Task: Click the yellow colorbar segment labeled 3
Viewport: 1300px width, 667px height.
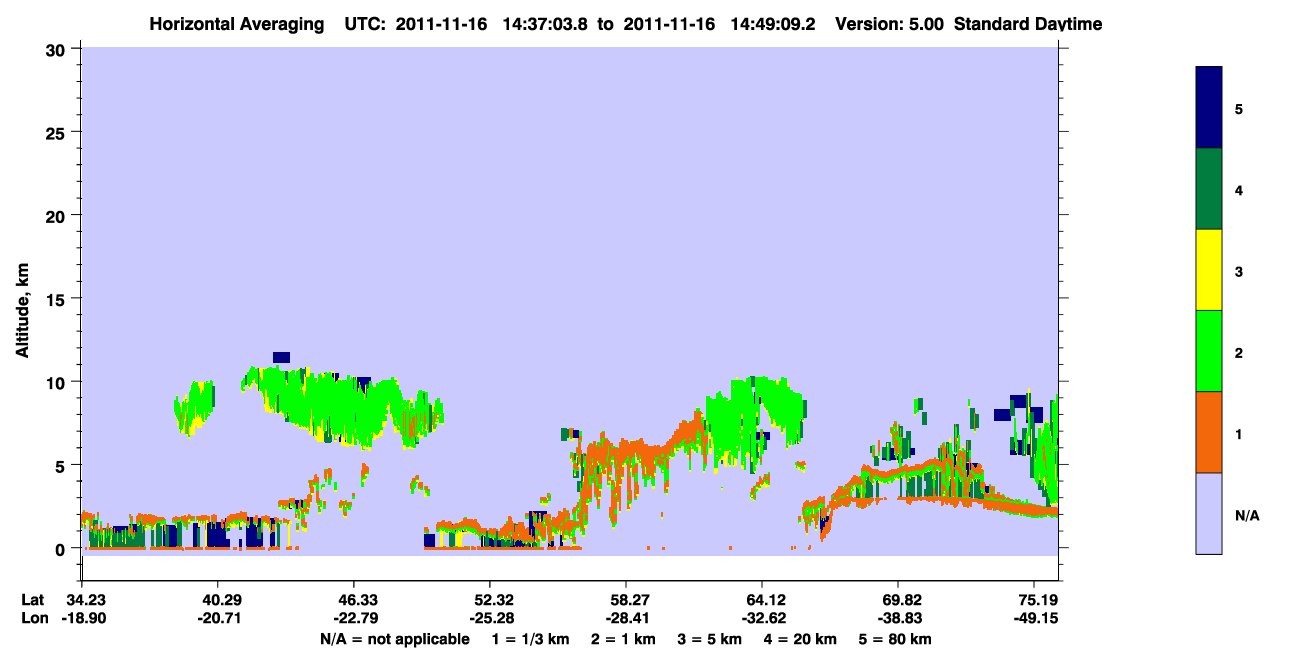Action: 1209,270
